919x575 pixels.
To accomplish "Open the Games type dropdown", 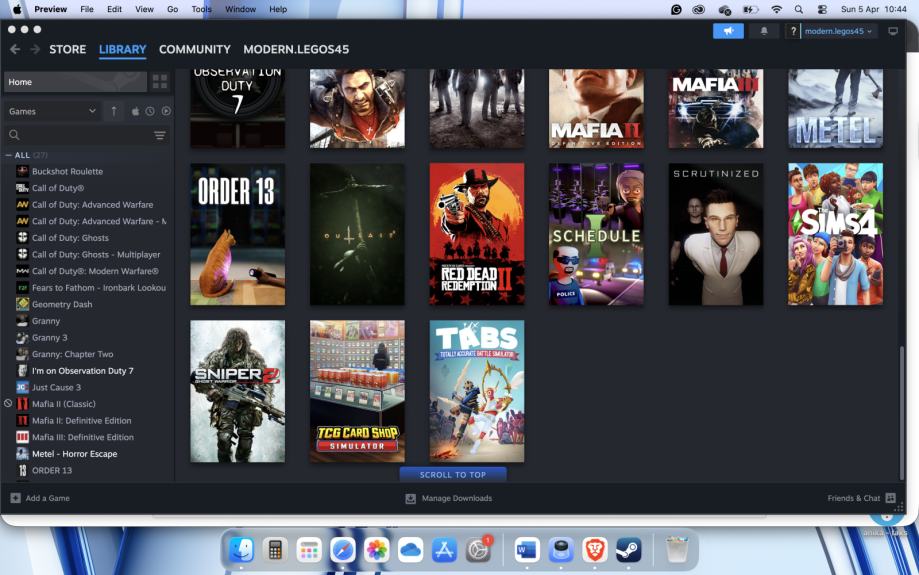I will pyautogui.click(x=52, y=111).
